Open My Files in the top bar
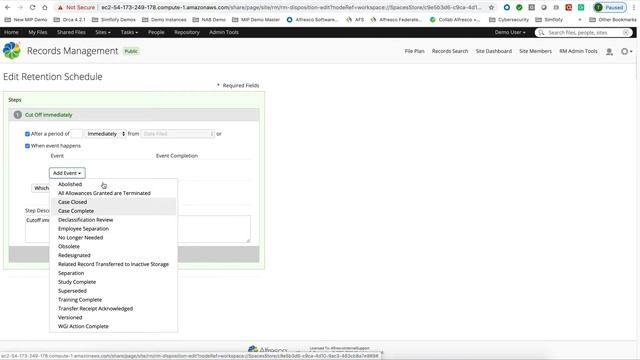 point(38,32)
